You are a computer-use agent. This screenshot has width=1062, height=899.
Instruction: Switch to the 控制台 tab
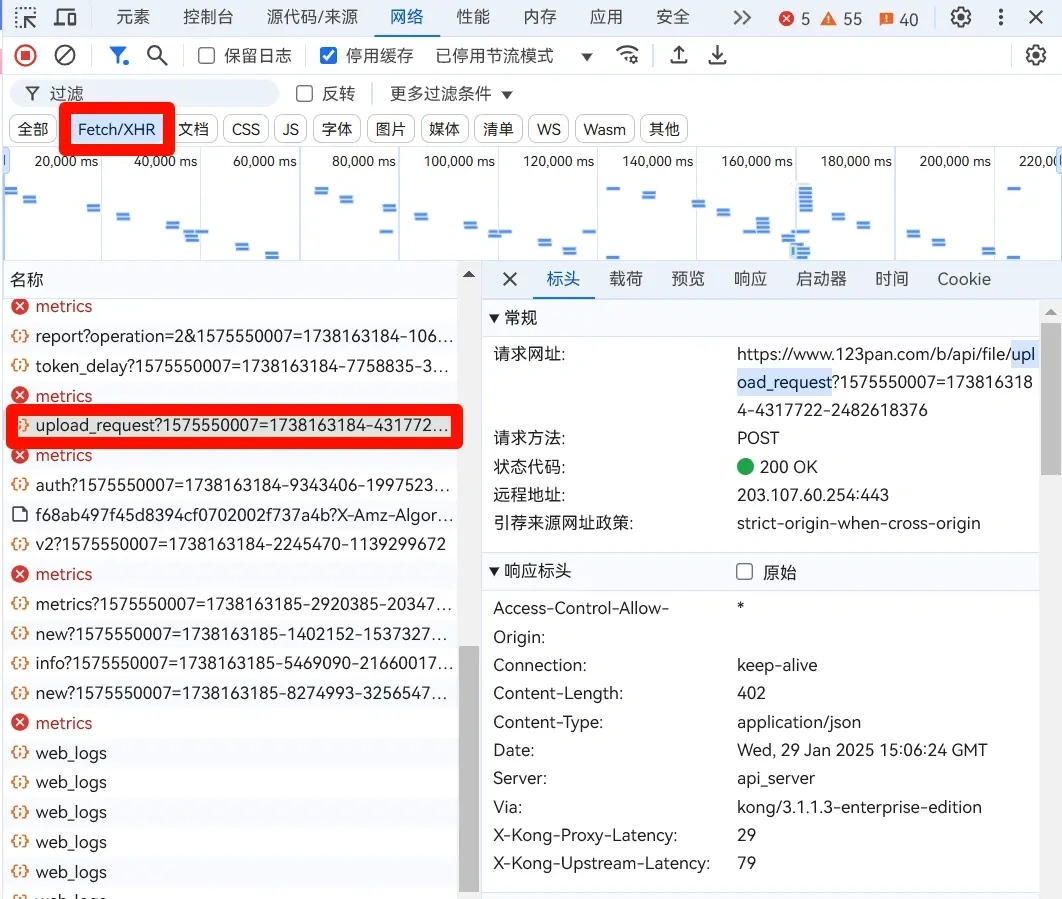pyautogui.click(x=208, y=17)
